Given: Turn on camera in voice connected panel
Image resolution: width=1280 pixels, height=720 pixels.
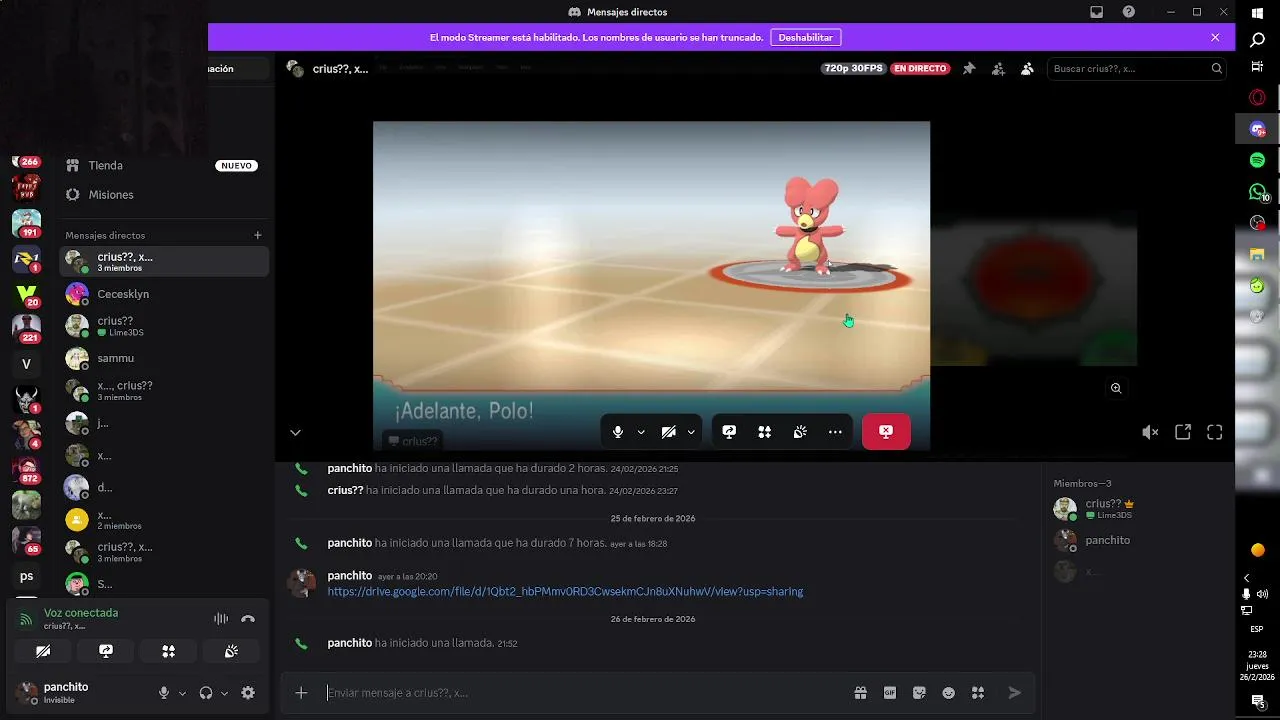Looking at the screenshot, I should coord(43,651).
